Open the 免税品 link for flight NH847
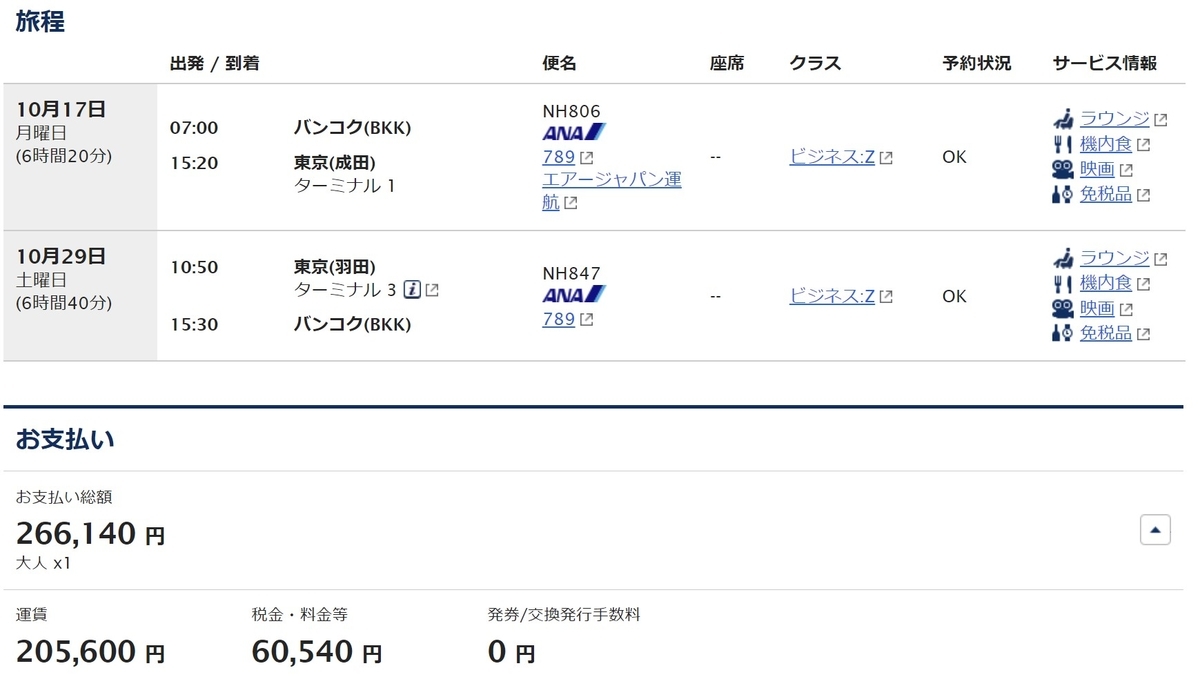 [x=1105, y=333]
